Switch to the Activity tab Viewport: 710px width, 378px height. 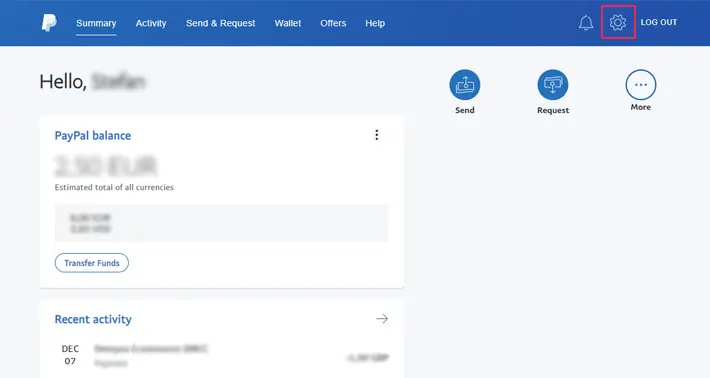pyautogui.click(x=151, y=23)
